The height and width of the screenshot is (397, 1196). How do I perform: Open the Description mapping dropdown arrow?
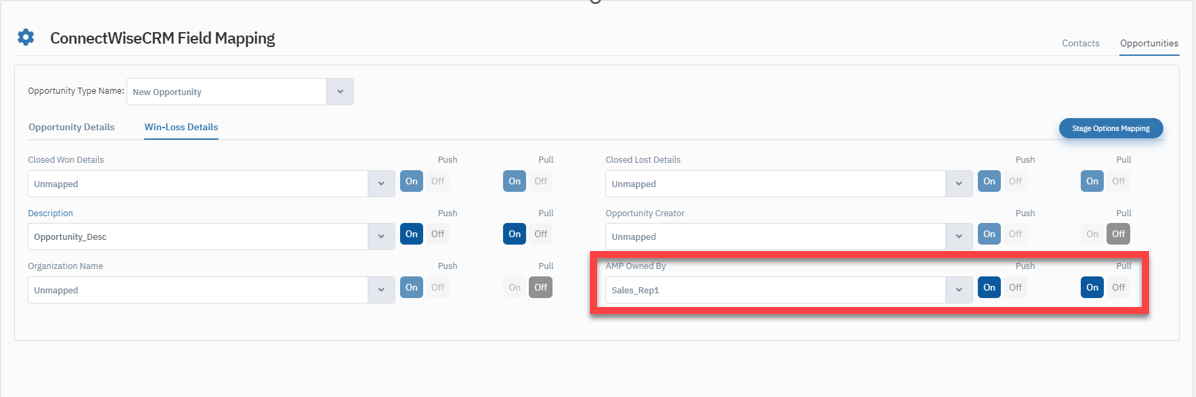[x=381, y=237]
